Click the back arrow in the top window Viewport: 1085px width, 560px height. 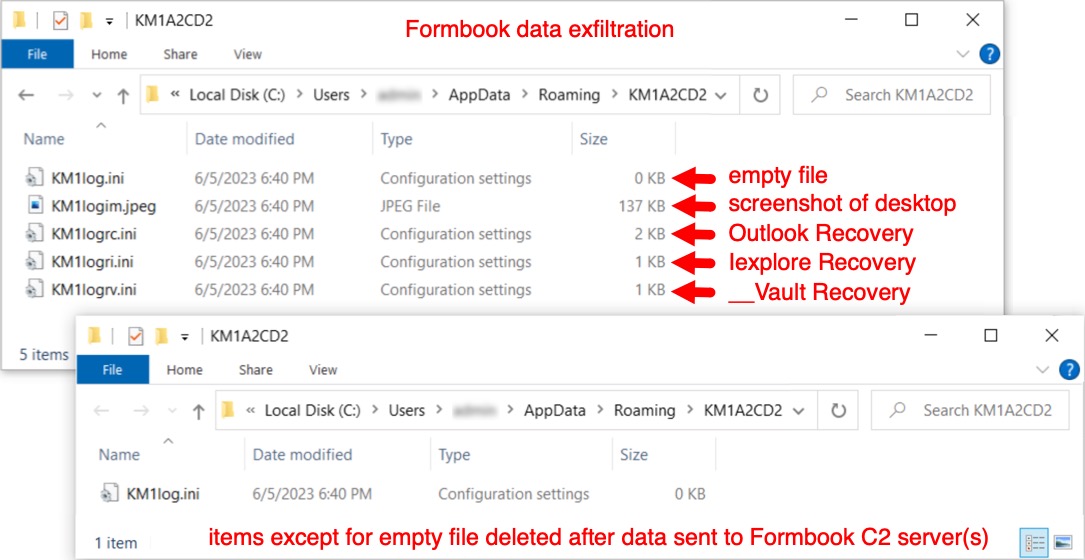(x=26, y=96)
